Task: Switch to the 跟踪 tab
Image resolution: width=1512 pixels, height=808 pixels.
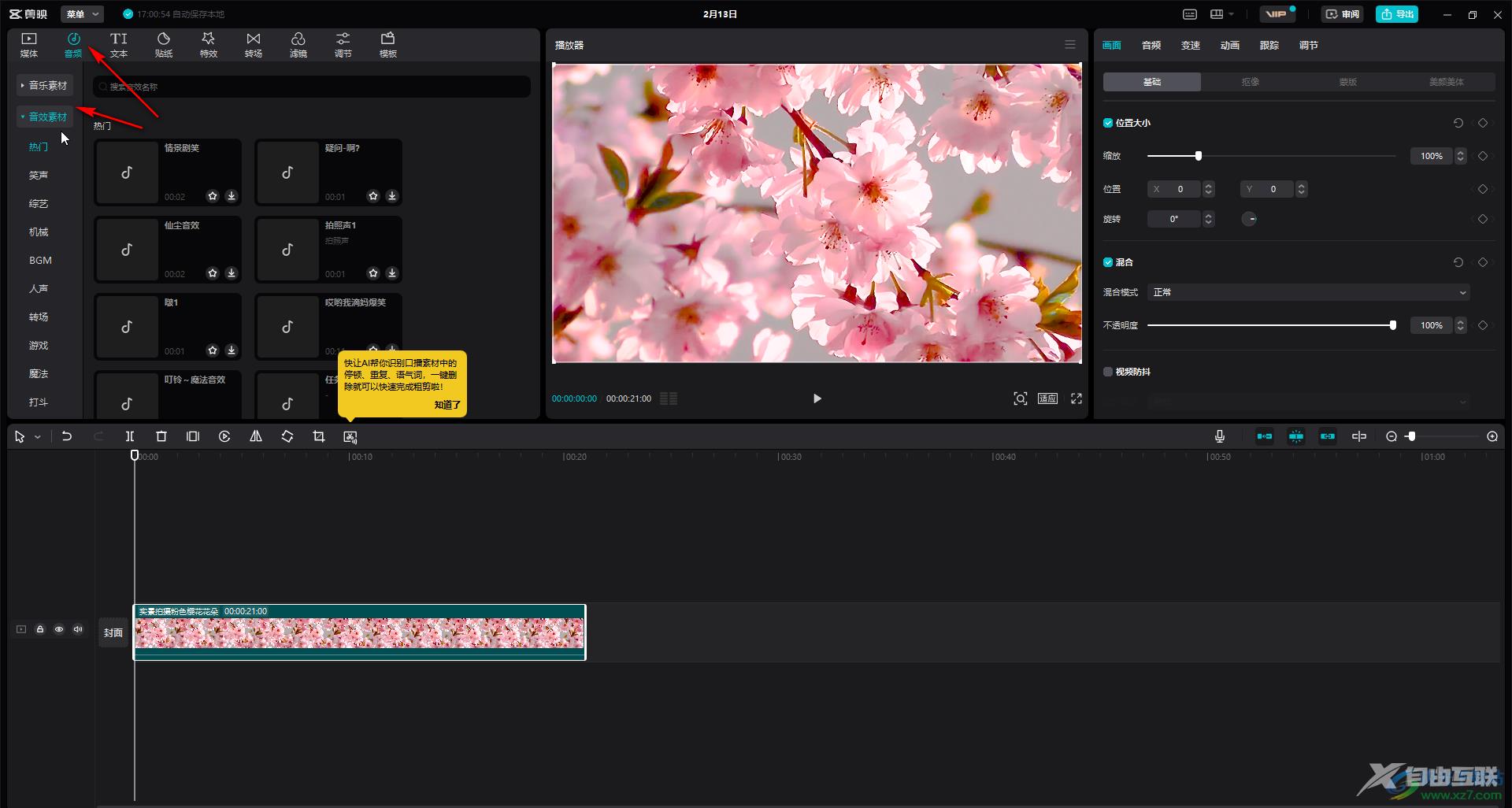Action: point(1269,46)
